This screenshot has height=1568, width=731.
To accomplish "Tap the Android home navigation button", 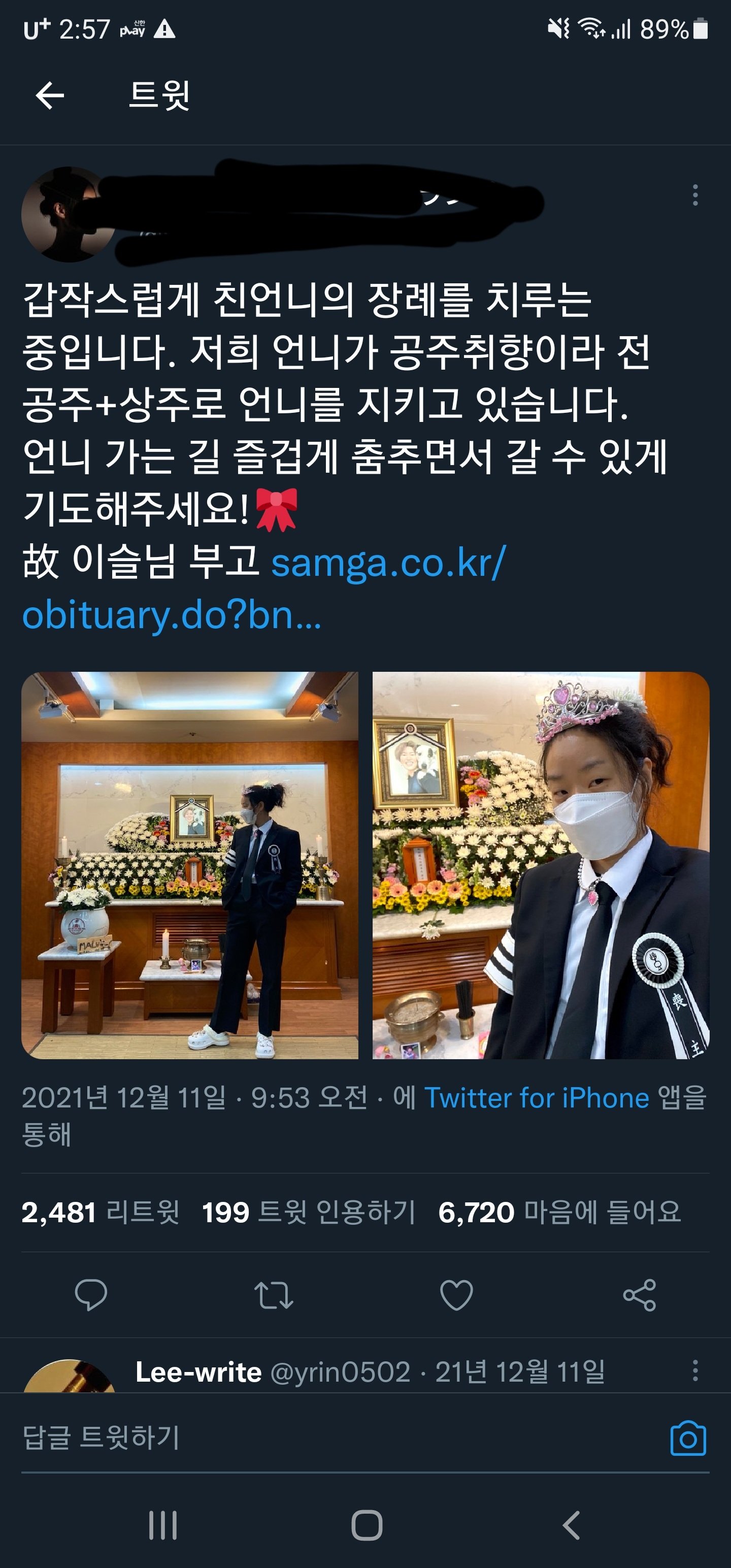I will (367, 1525).
